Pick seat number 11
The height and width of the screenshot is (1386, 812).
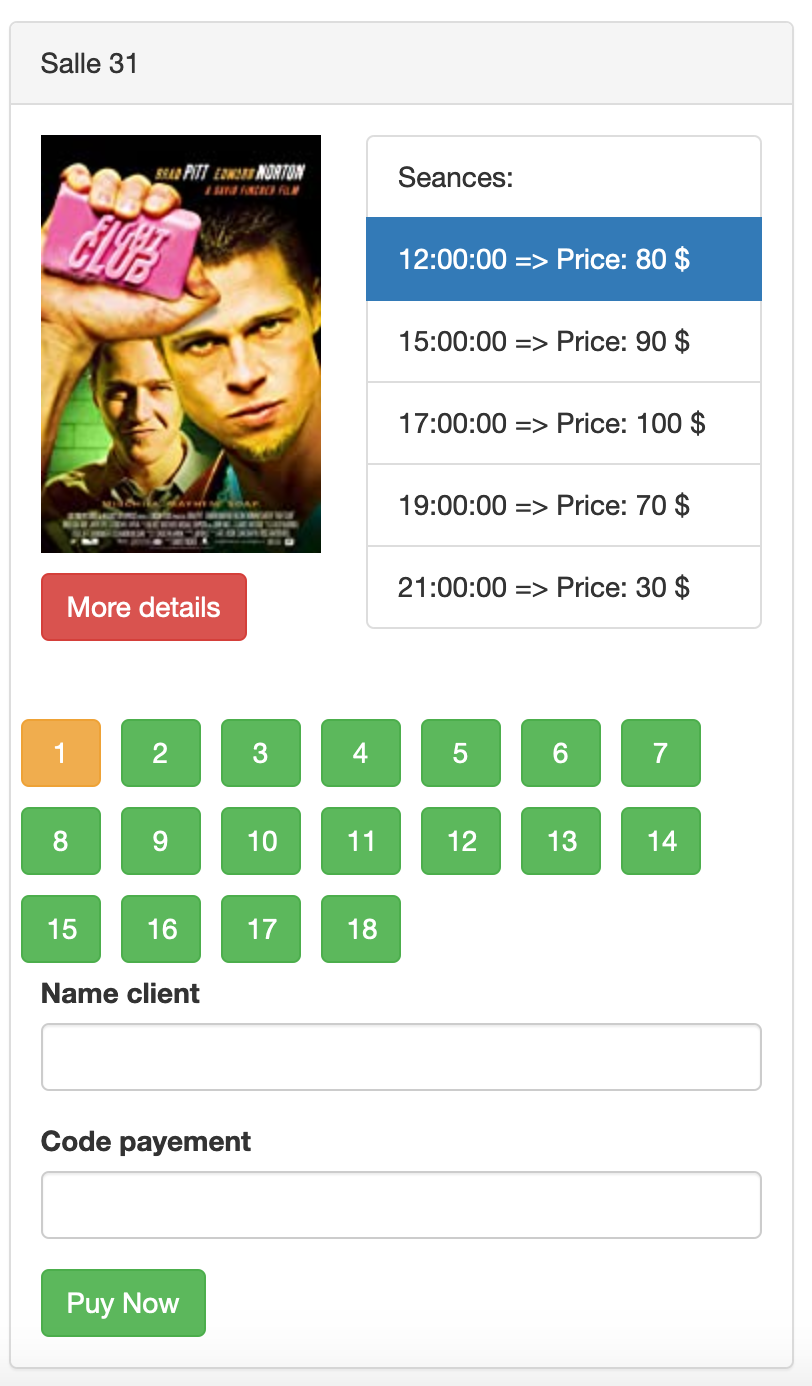pyautogui.click(x=361, y=841)
